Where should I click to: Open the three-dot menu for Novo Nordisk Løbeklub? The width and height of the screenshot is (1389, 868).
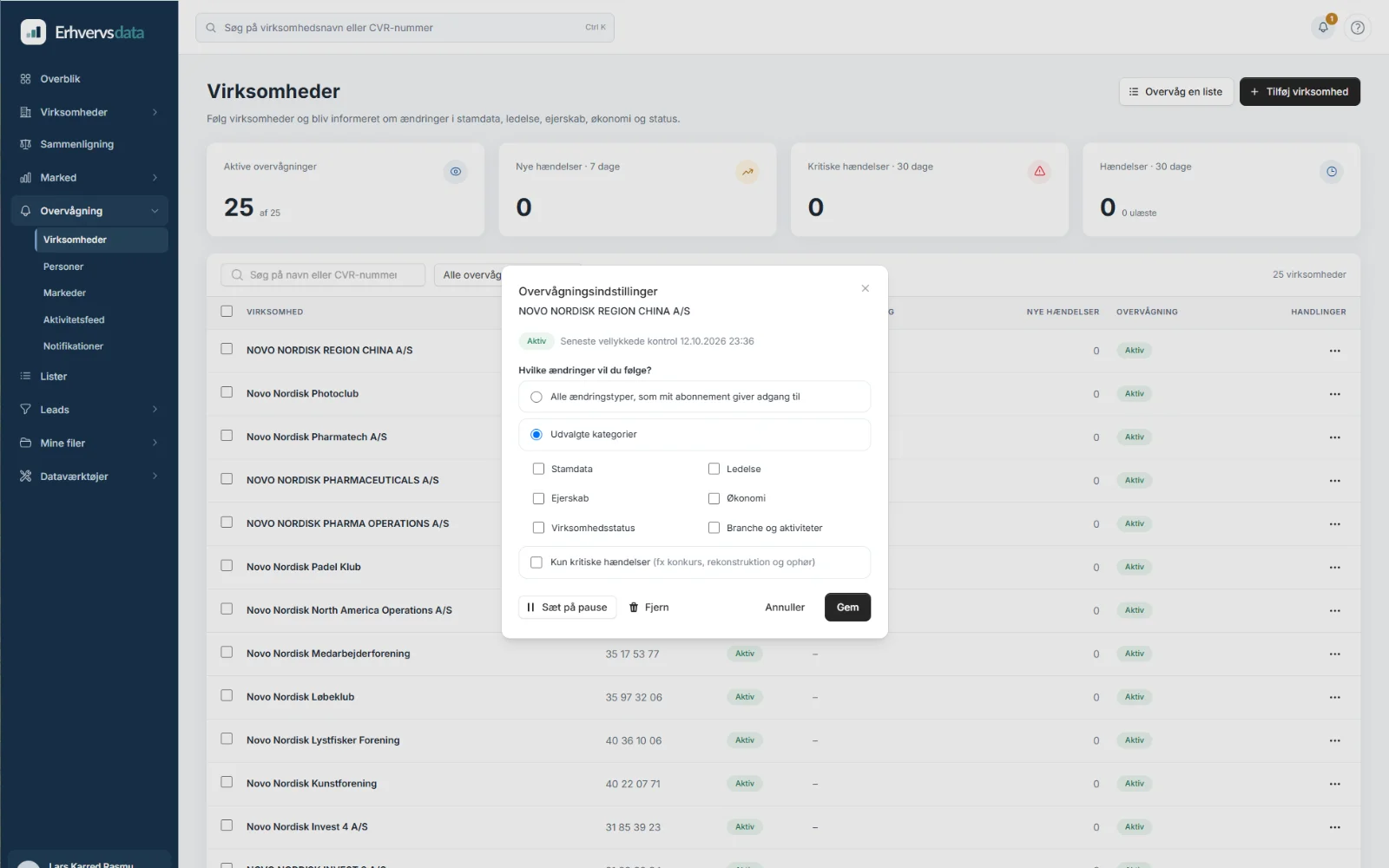tap(1334, 697)
